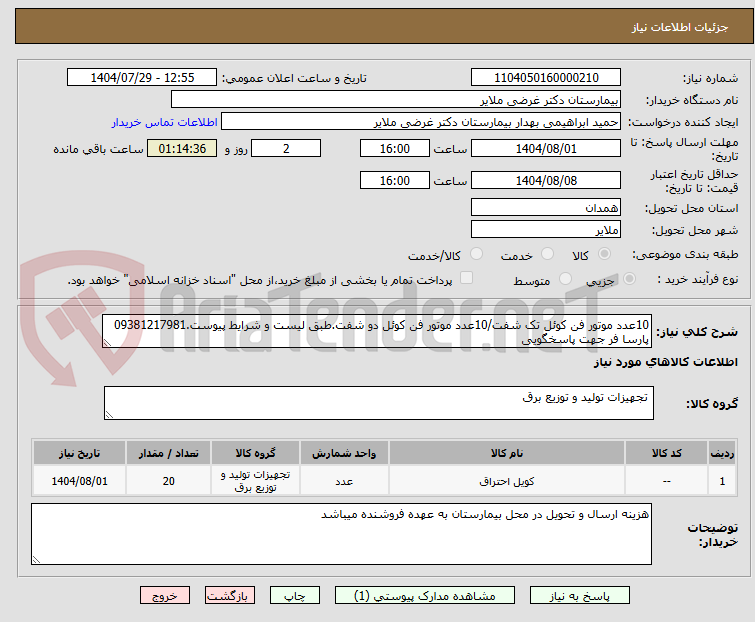The image size is (755, 622).
Task: Click requester field حمید ابراهیمی بهدار
Action: click(x=421, y=122)
